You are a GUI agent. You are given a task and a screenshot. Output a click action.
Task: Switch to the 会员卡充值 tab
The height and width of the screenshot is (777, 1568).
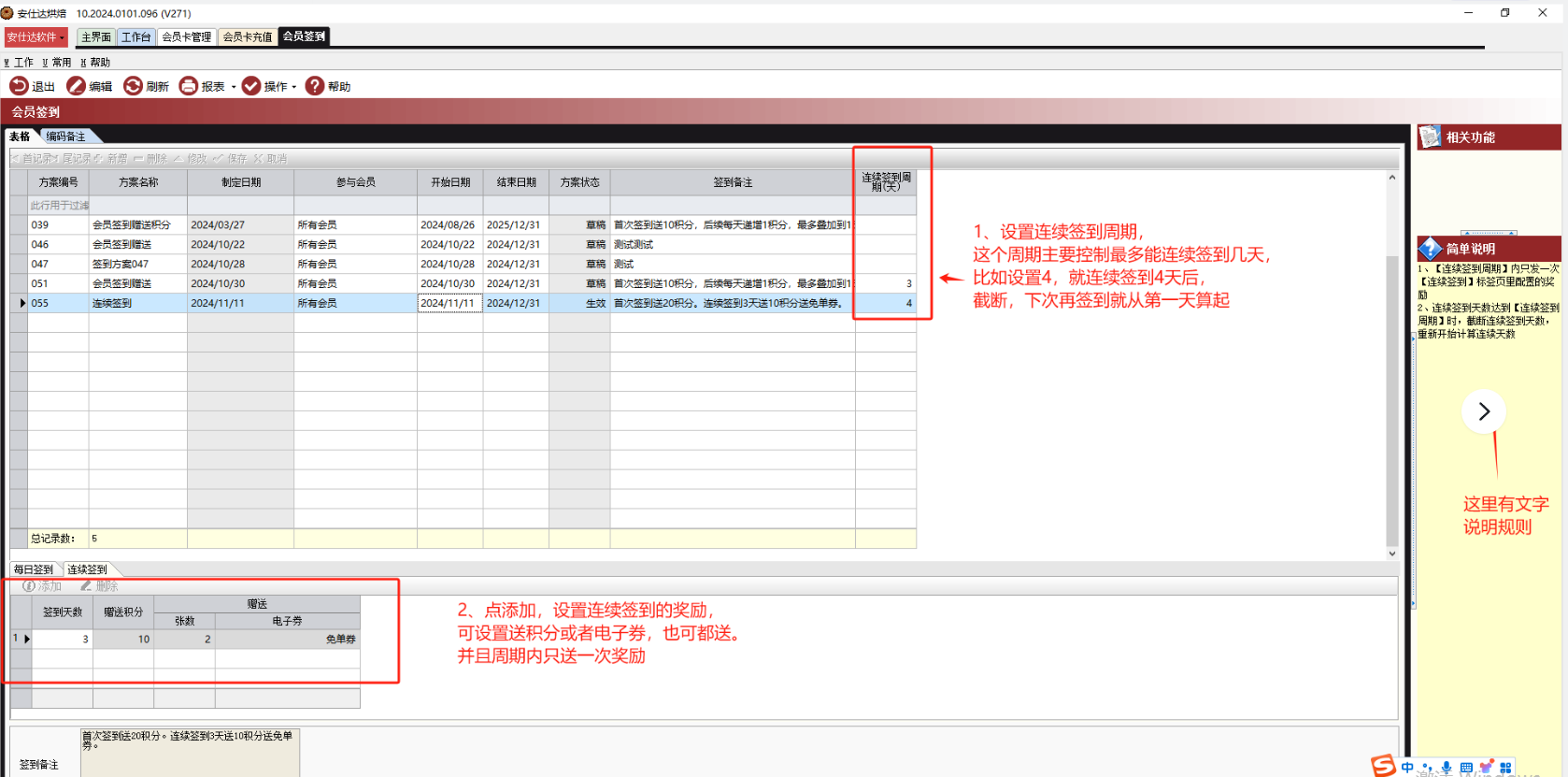point(247,37)
